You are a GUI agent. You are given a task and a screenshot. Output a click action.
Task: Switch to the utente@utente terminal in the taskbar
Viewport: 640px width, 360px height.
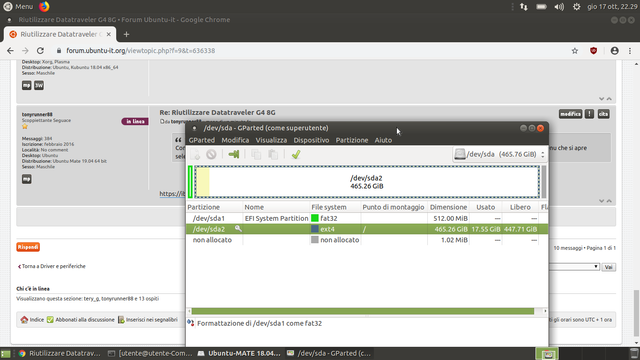150,353
